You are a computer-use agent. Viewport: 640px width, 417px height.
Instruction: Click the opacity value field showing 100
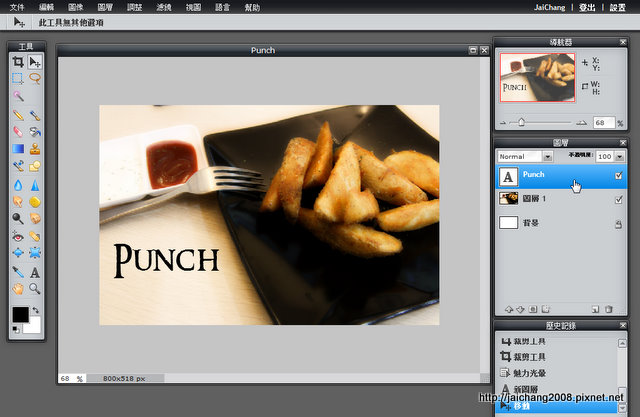(605, 156)
